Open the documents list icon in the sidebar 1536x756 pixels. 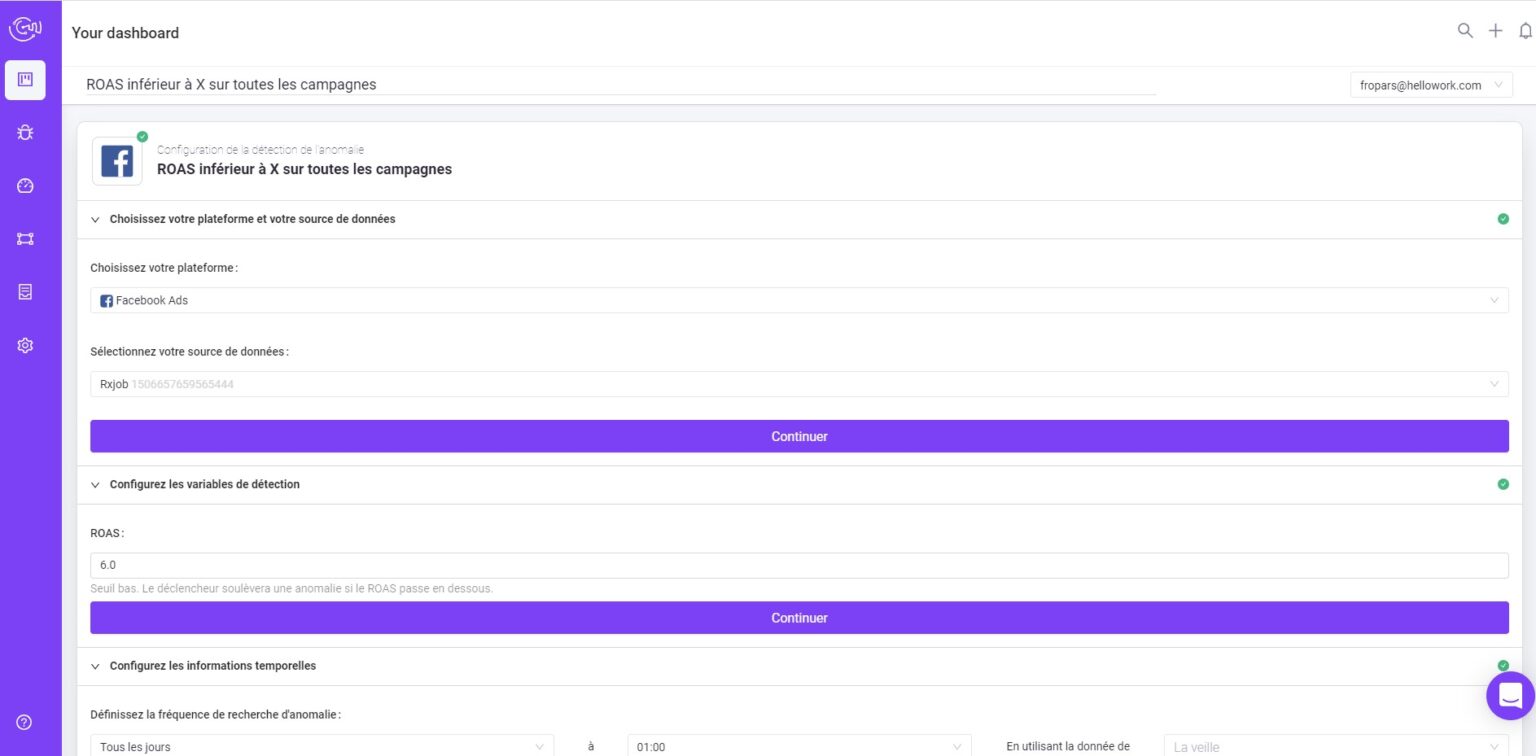[x=25, y=291]
